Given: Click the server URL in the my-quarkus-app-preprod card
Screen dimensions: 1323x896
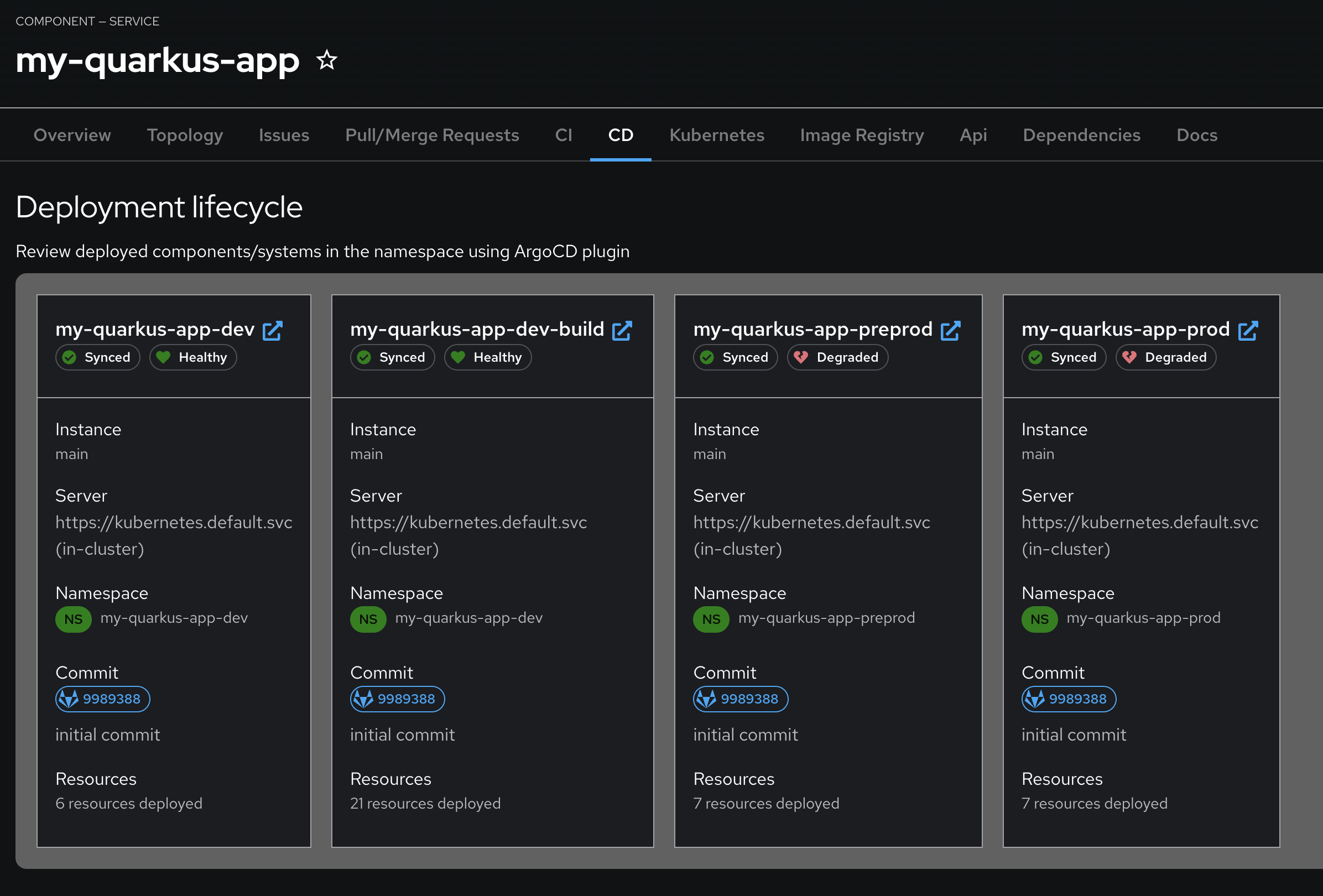Looking at the screenshot, I should [x=811, y=523].
